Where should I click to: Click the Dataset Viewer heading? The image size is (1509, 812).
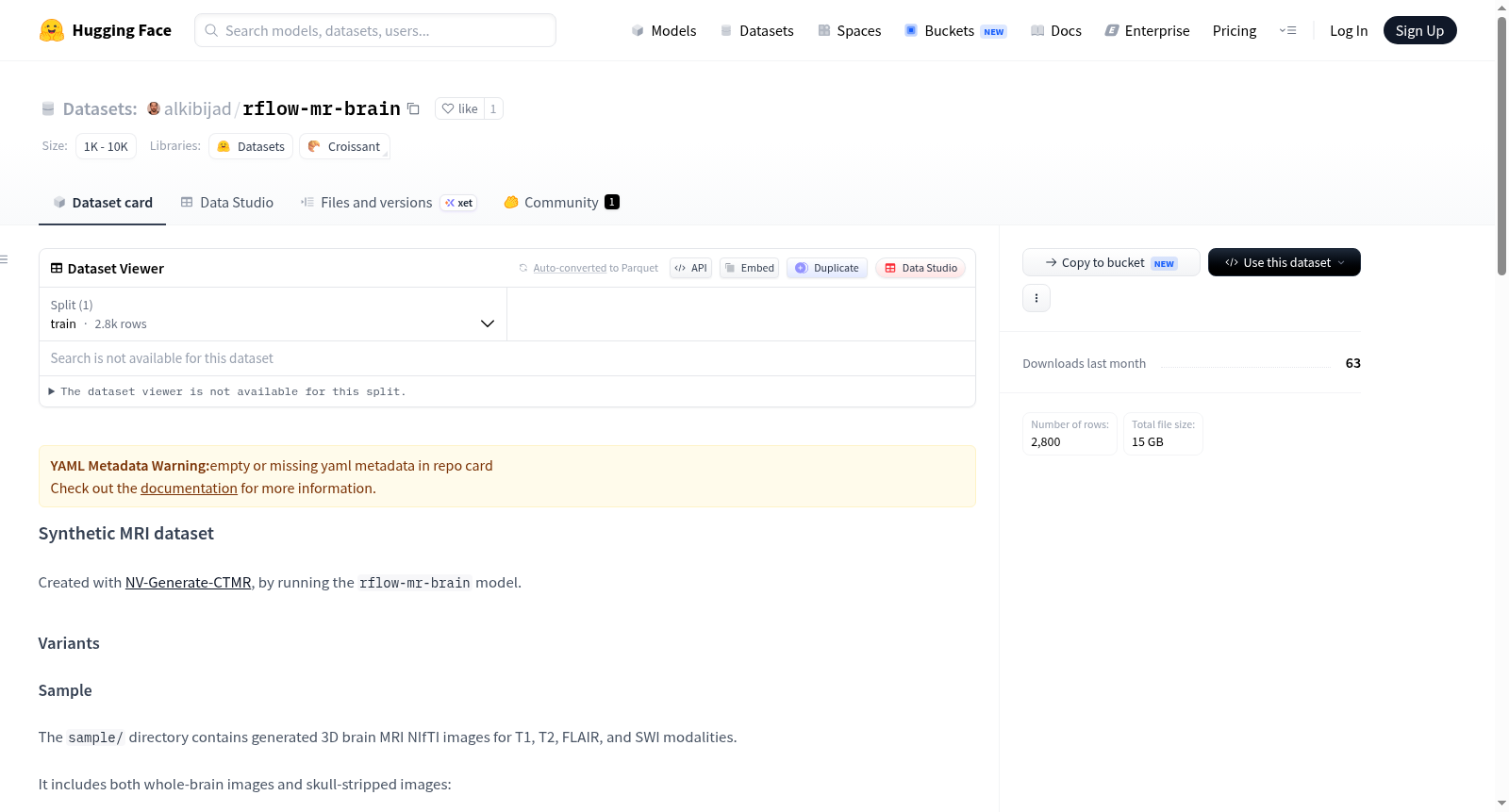click(116, 269)
